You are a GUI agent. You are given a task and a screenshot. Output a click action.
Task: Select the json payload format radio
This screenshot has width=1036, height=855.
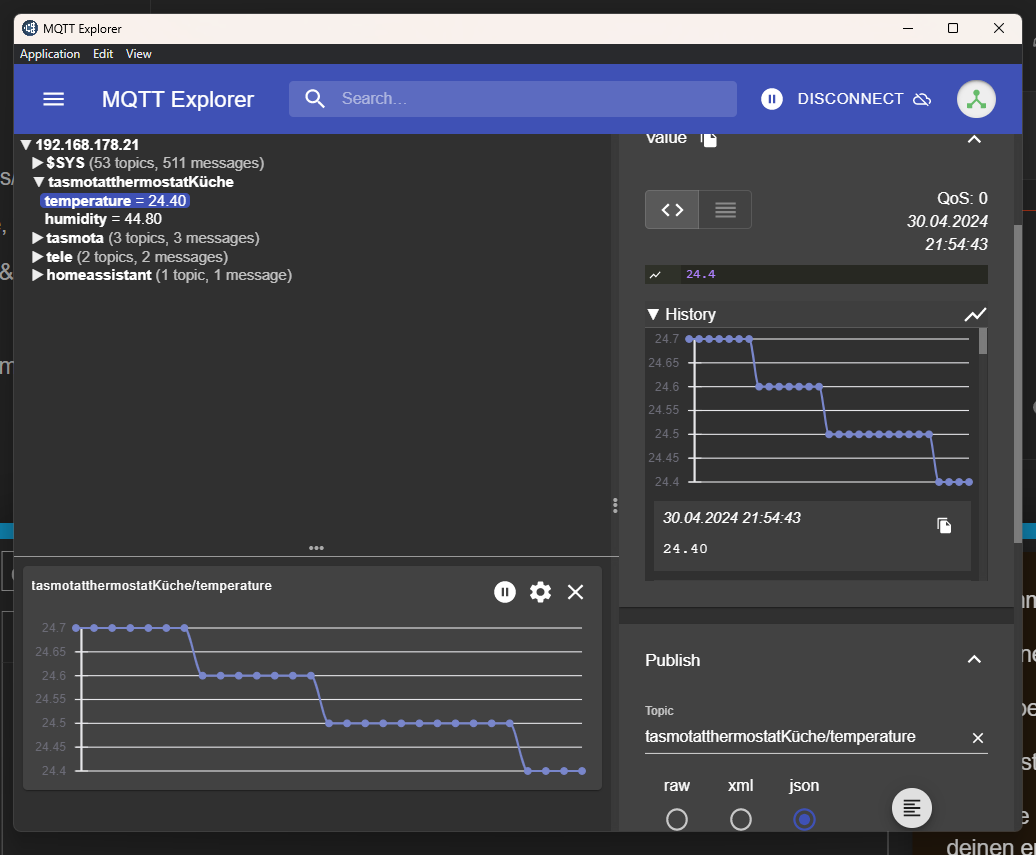click(804, 819)
